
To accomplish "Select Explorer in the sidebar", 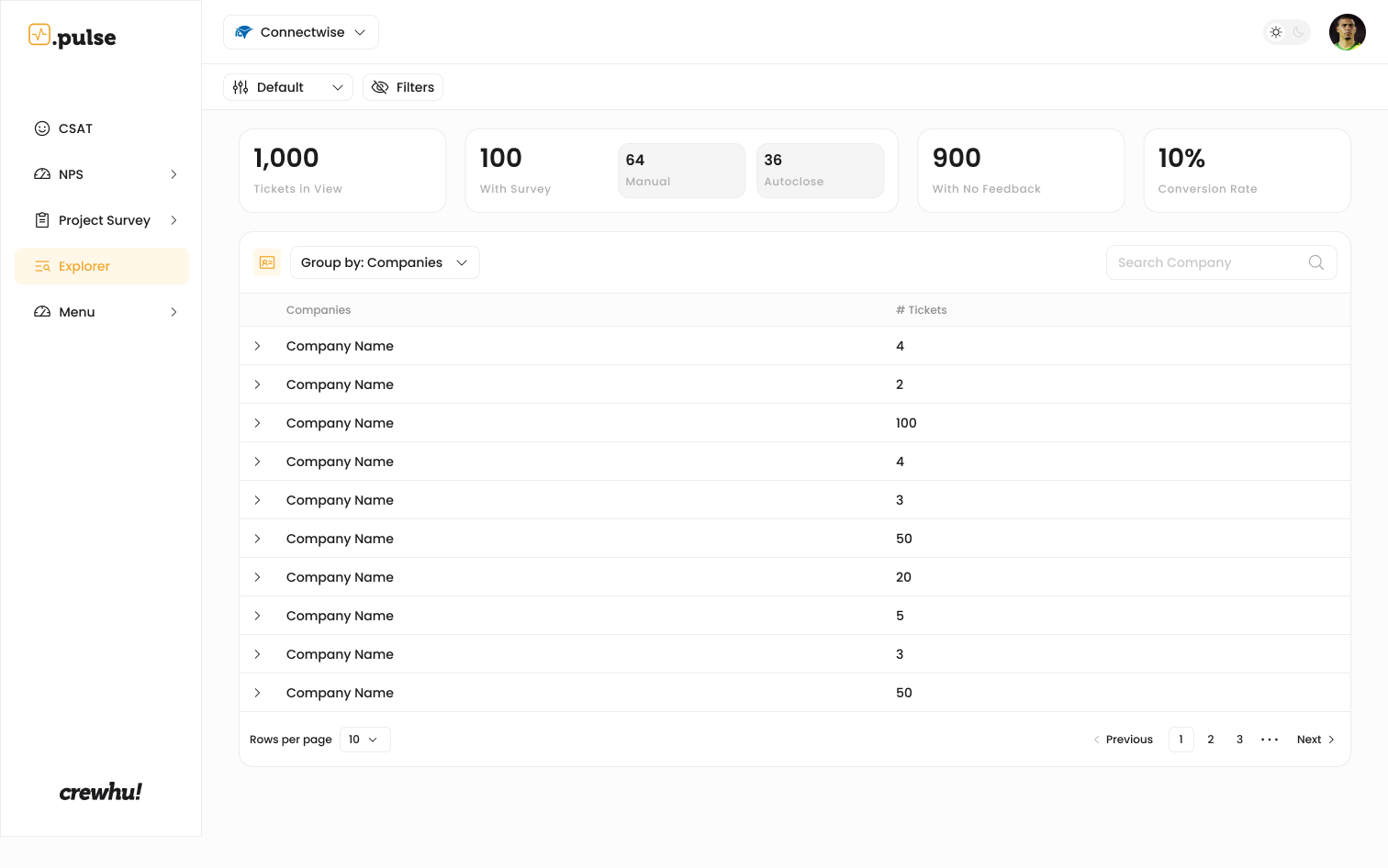I will [102, 266].
